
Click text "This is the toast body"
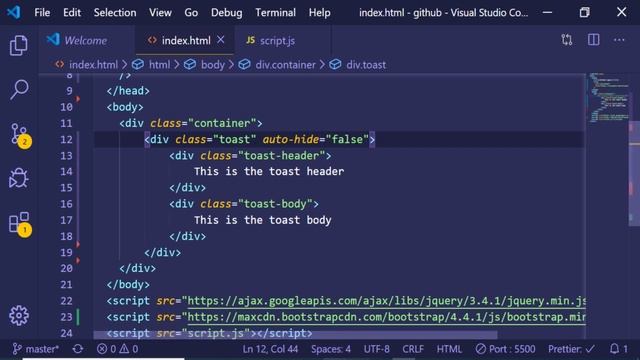[263, 220]
